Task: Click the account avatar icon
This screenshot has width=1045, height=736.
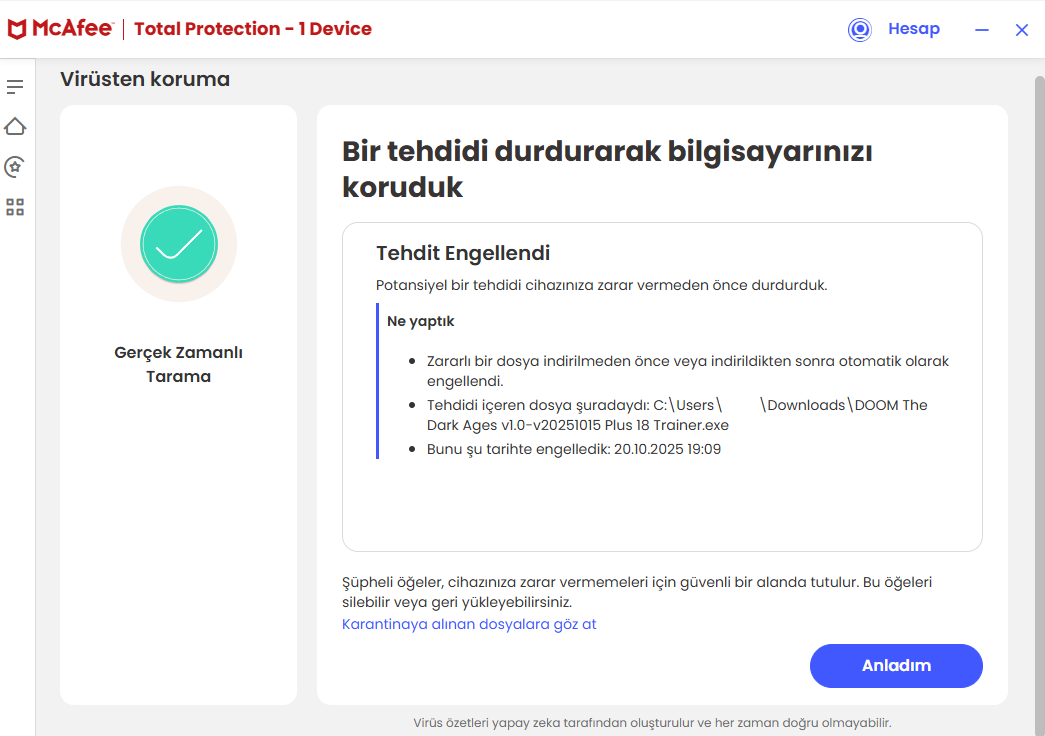Action: point(859,30)
